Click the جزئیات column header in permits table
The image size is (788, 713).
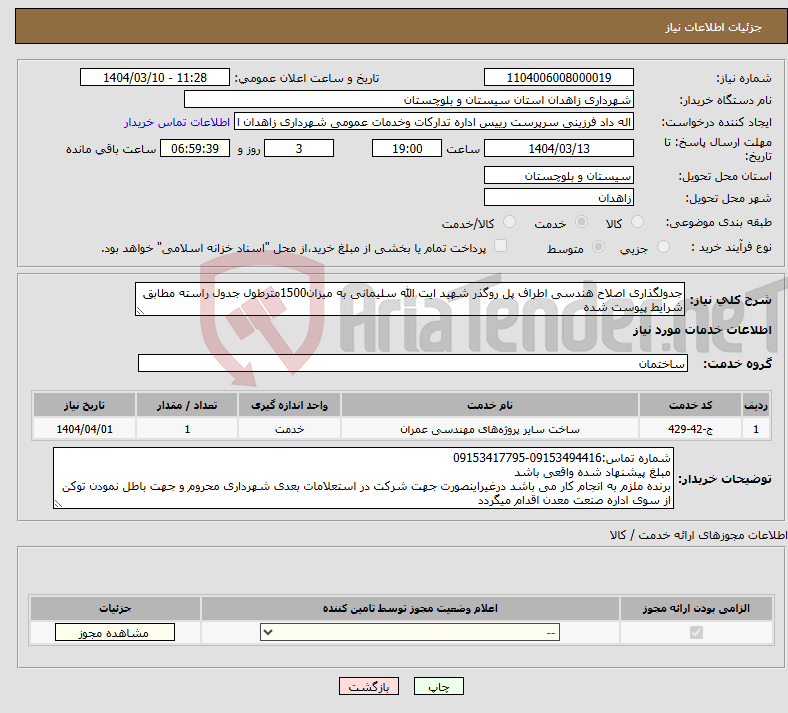tap(115, 608)
